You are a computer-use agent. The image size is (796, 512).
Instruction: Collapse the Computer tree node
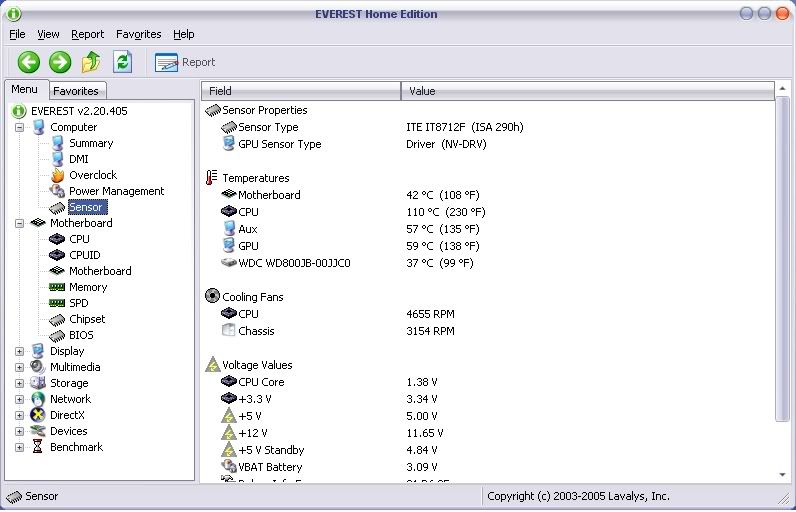(x=20, y=127)
